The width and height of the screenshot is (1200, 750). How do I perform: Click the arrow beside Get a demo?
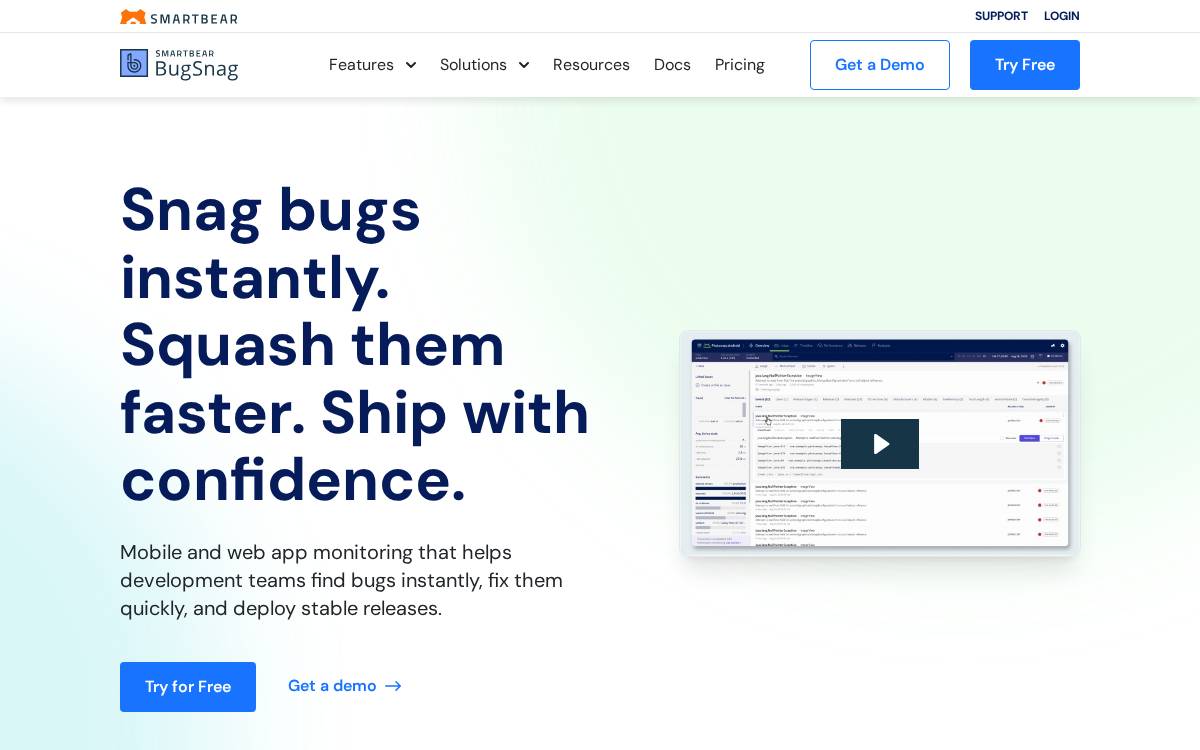pyautogui.click(x=393, y=686)
